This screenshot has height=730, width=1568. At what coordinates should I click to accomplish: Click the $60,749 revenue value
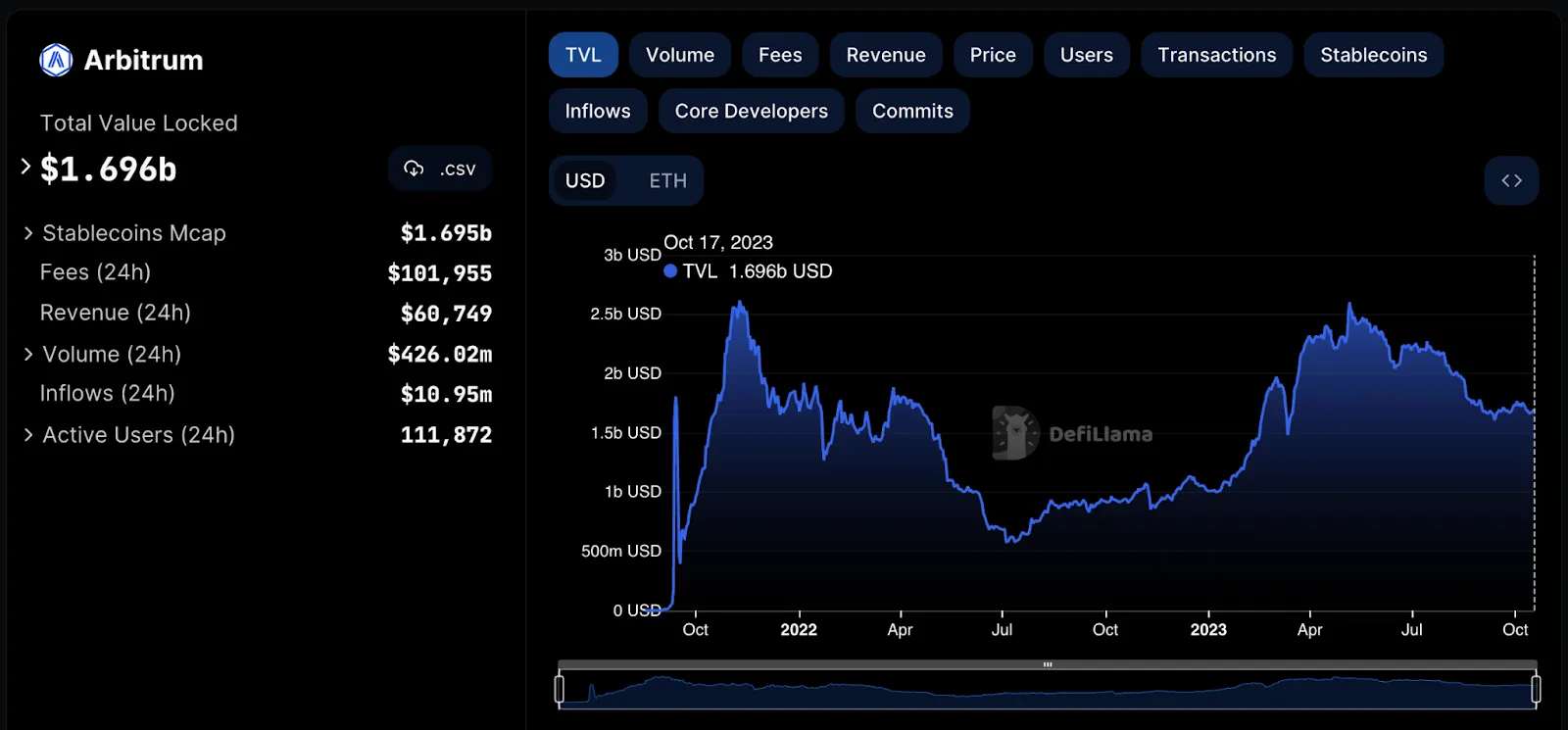tap(446, 314)
